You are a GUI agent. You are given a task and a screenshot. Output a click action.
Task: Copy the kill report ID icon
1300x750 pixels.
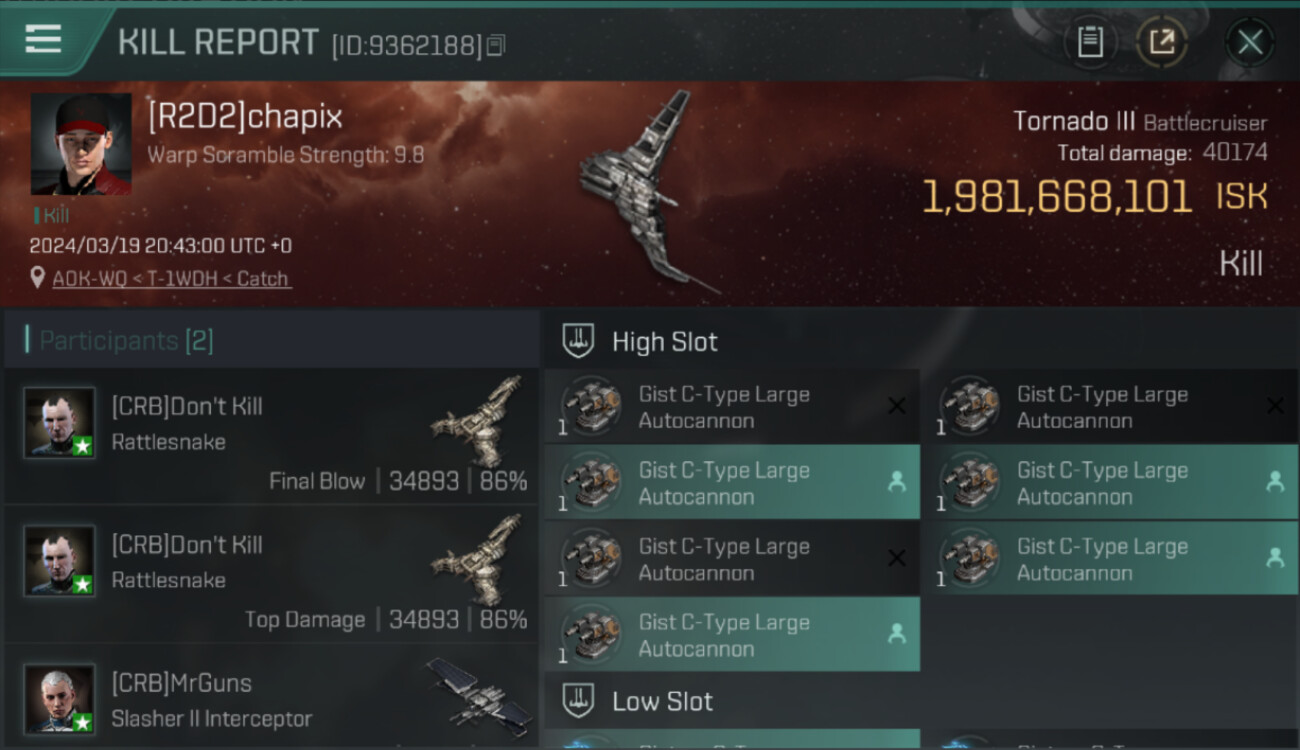[x=496, y=45]
